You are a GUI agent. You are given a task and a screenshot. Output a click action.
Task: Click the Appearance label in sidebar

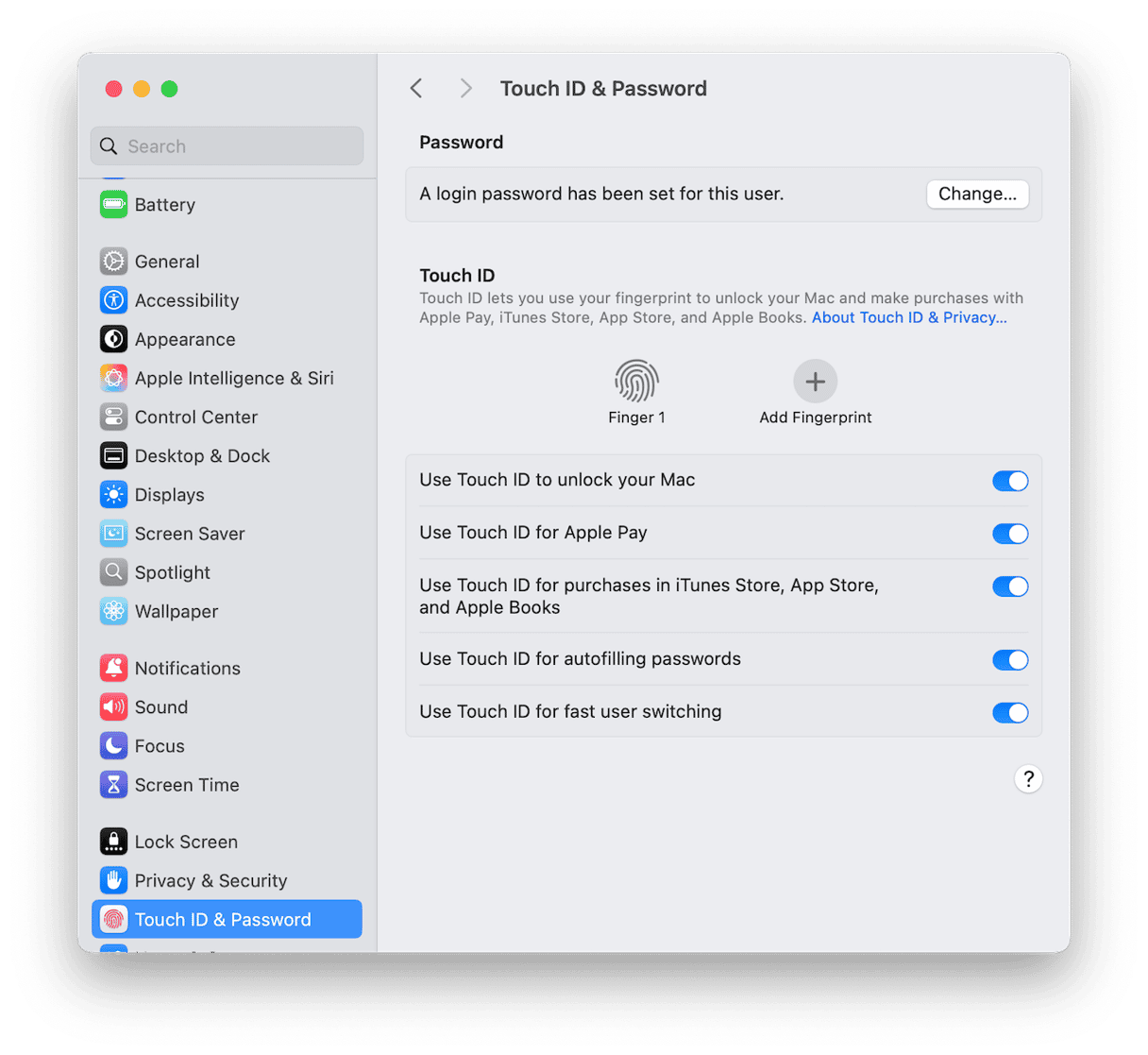point(185,339)
